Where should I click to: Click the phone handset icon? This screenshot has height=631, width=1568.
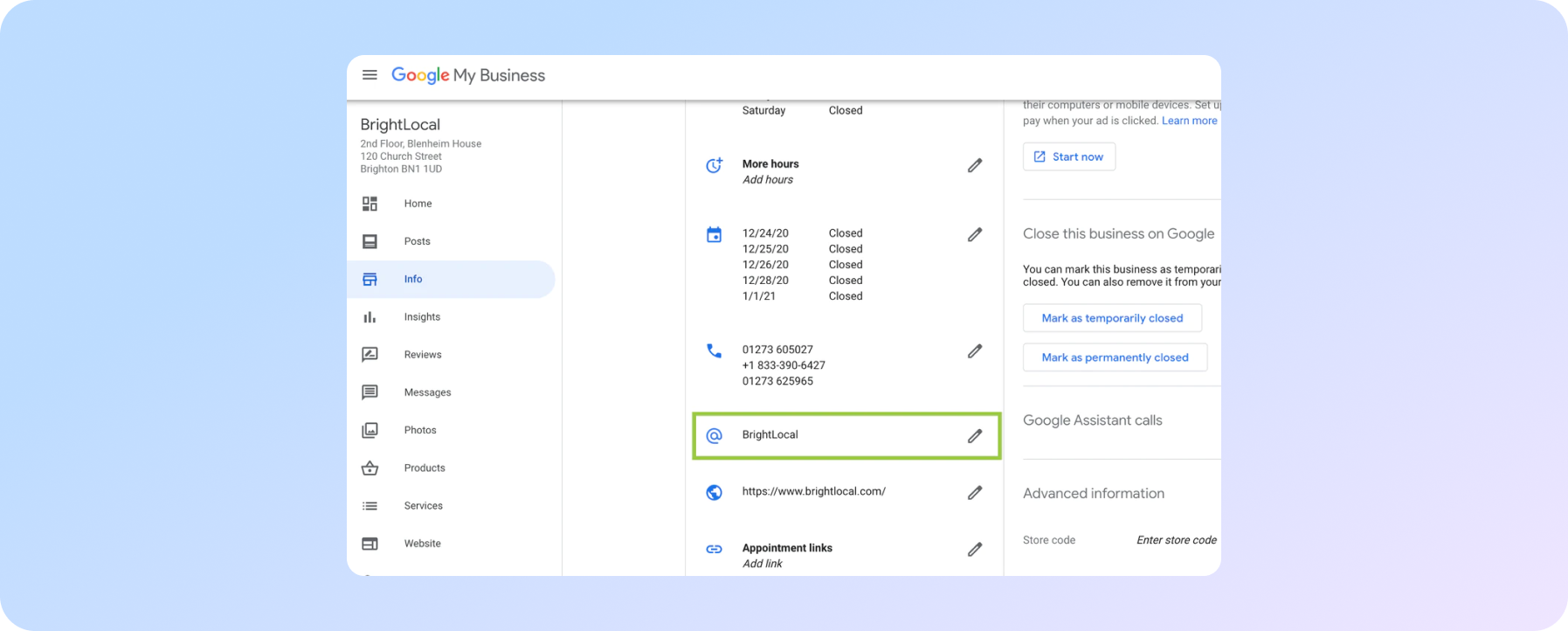tap(715, 350)
